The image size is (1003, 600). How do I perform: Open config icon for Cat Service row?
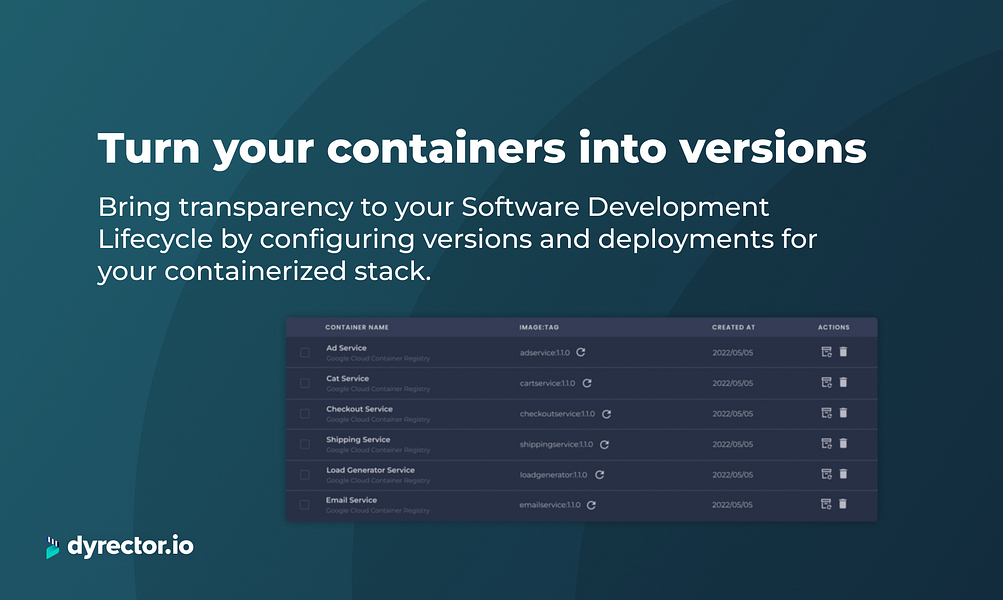[826, 383]
